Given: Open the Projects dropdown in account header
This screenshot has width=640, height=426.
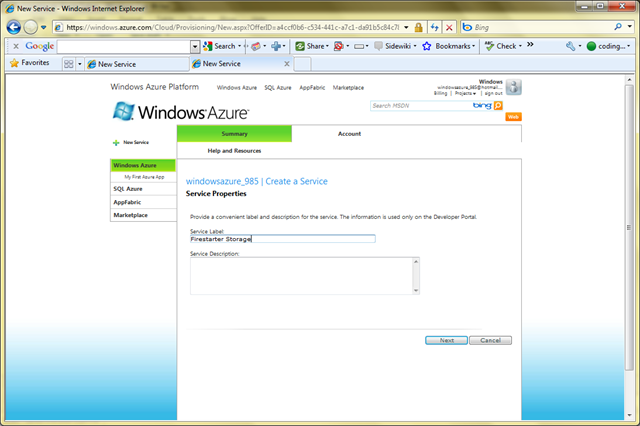Looking at the screenshot, I should (462, 92).
